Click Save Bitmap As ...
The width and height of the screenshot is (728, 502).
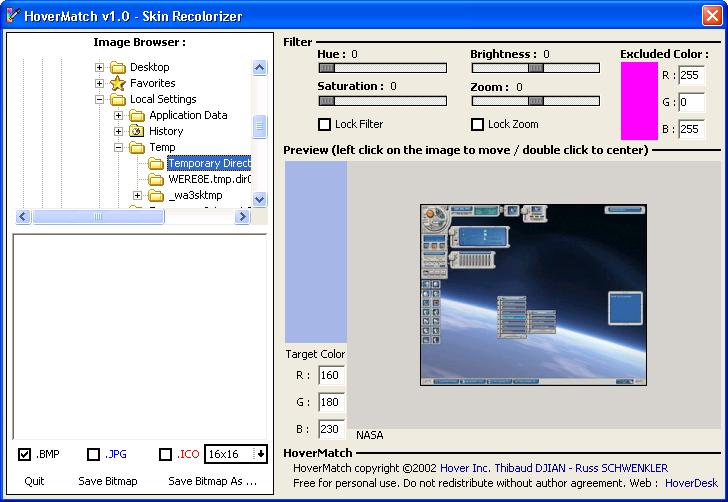(213, 481)
